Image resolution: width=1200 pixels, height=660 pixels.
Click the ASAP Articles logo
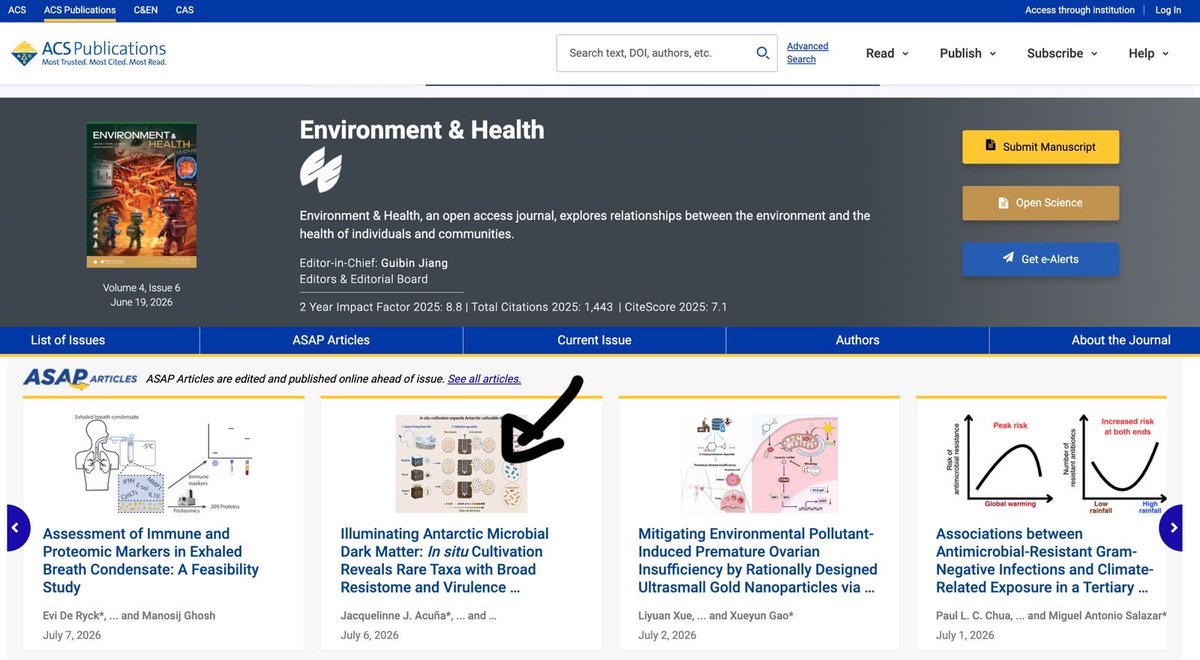(81, 378)
